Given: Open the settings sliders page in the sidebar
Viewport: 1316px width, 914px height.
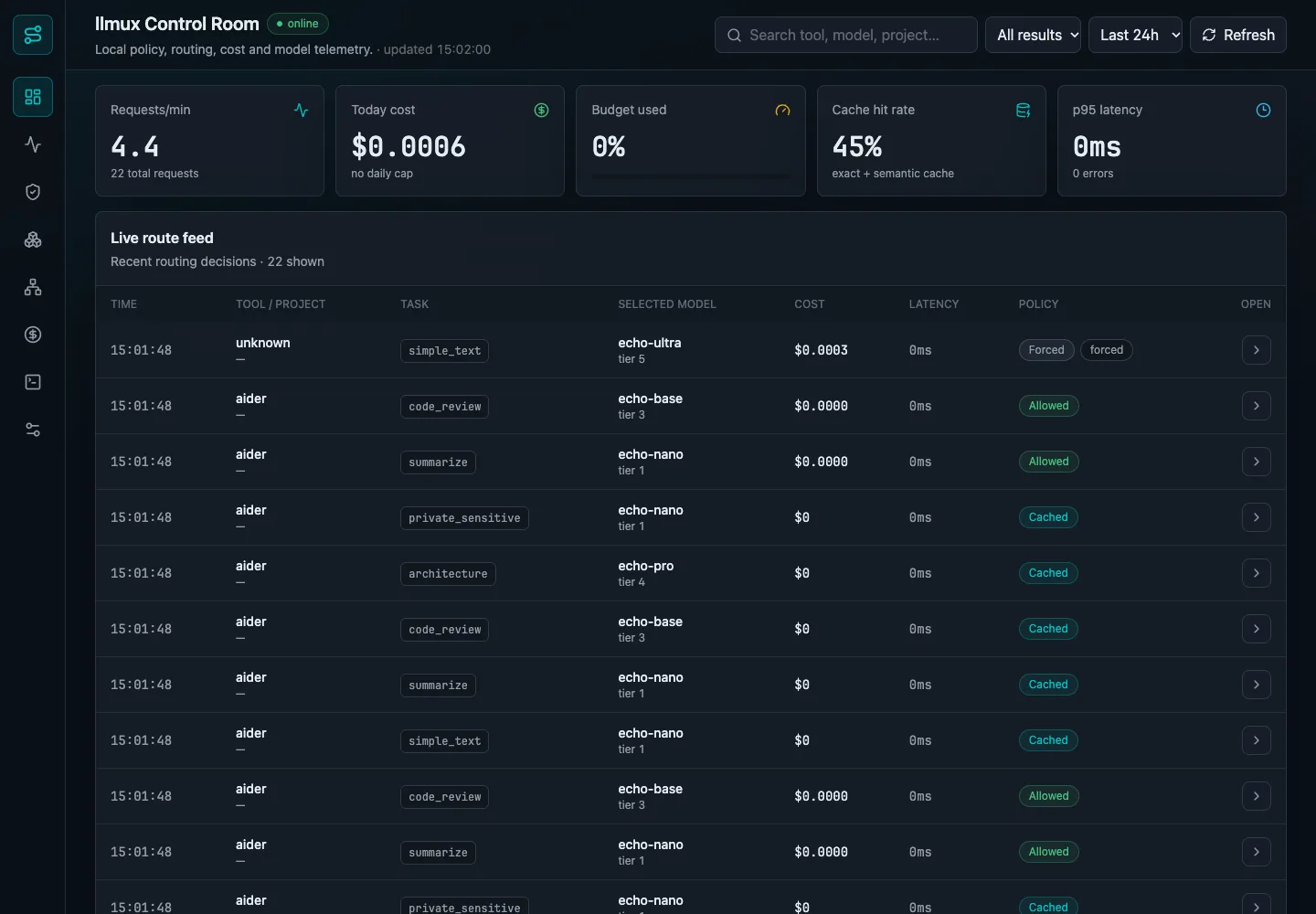Looking at the screenshot, I should [33, 430].
